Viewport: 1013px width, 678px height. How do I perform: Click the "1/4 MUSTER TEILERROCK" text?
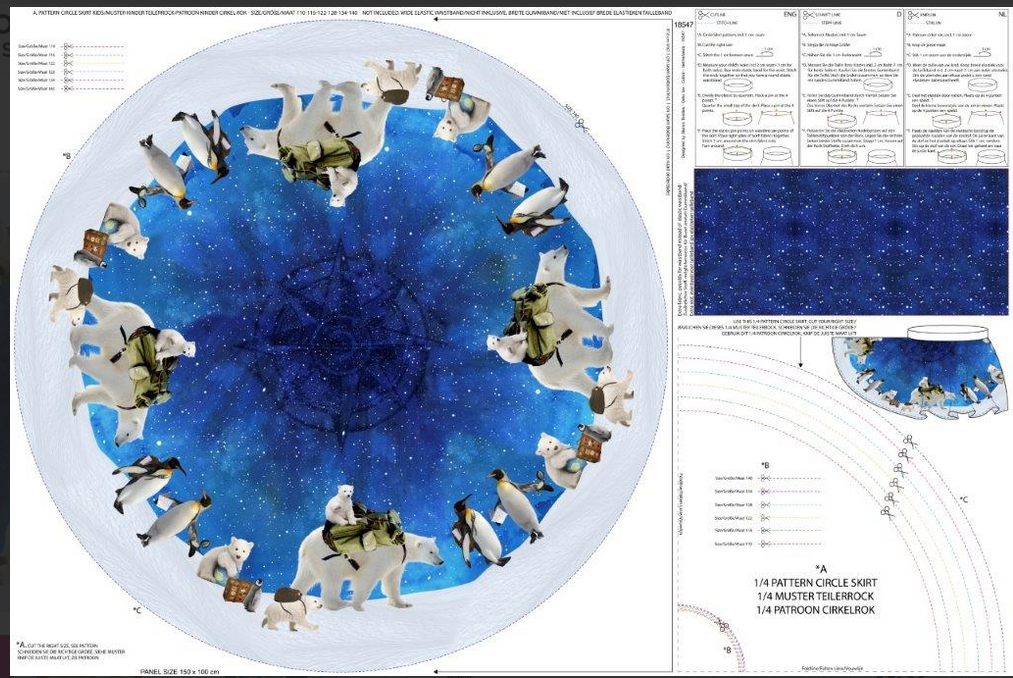pos(816,596)
